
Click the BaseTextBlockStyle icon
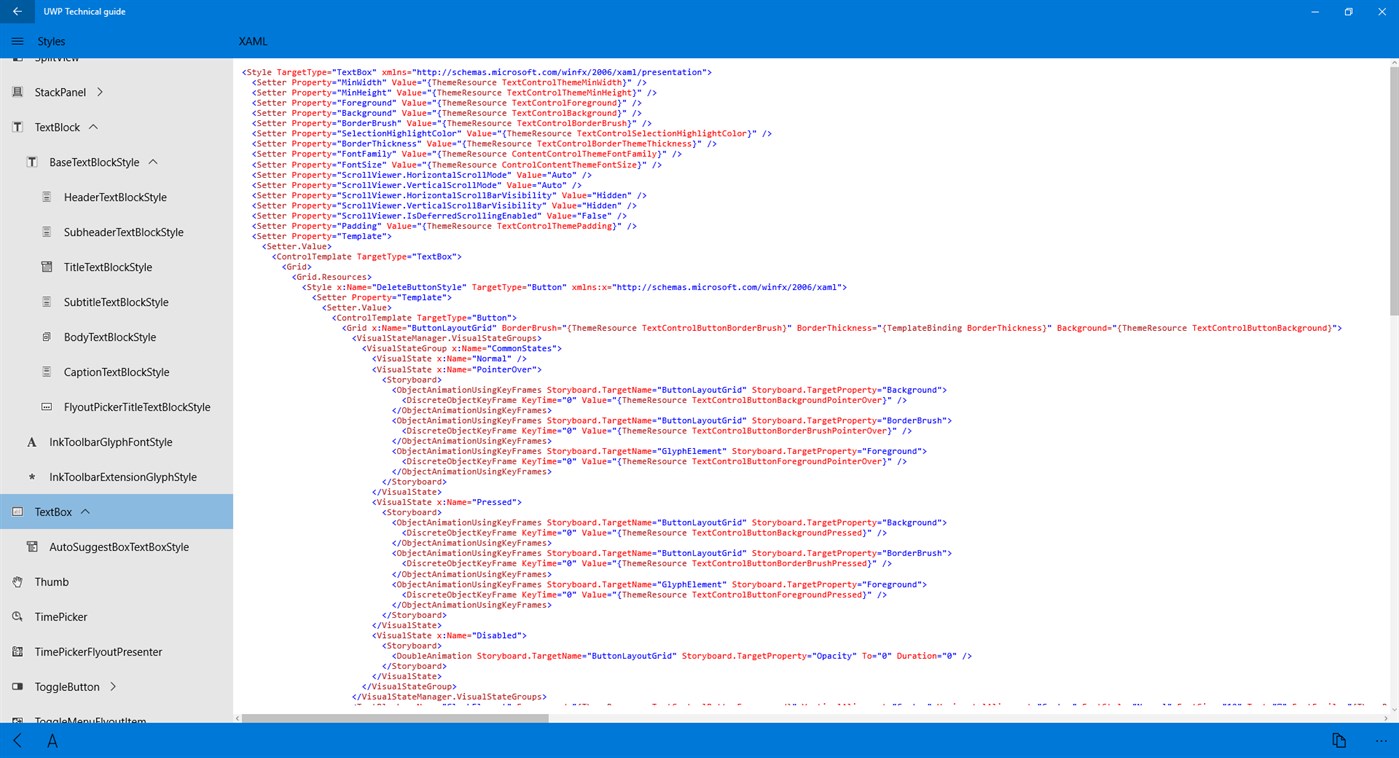click(x=32, y=162)
